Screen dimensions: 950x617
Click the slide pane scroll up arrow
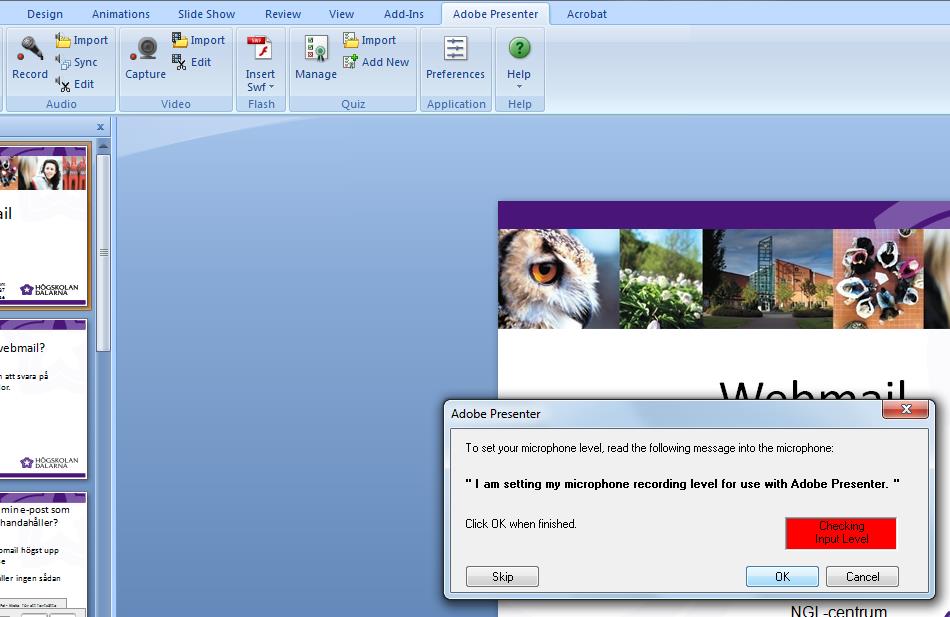click(x=104, y=147)
